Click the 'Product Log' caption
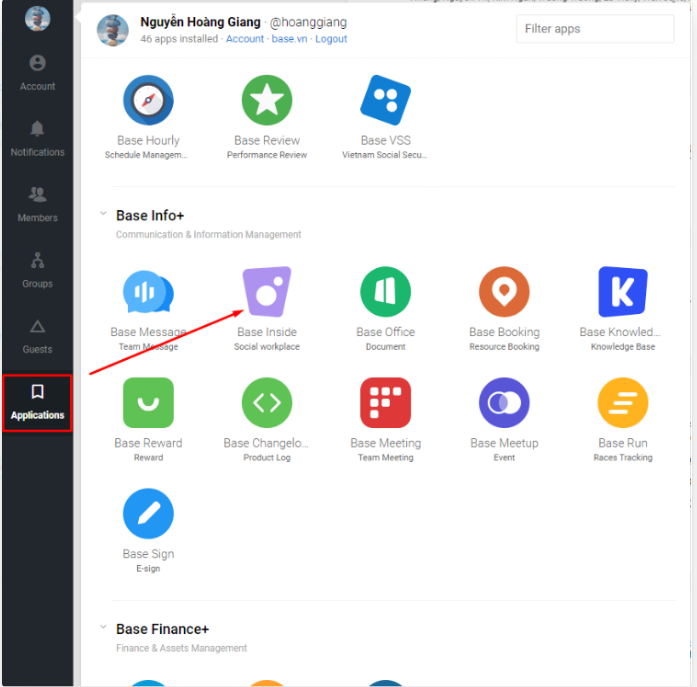This screenshot has width=697, height=687. [267, 458]
